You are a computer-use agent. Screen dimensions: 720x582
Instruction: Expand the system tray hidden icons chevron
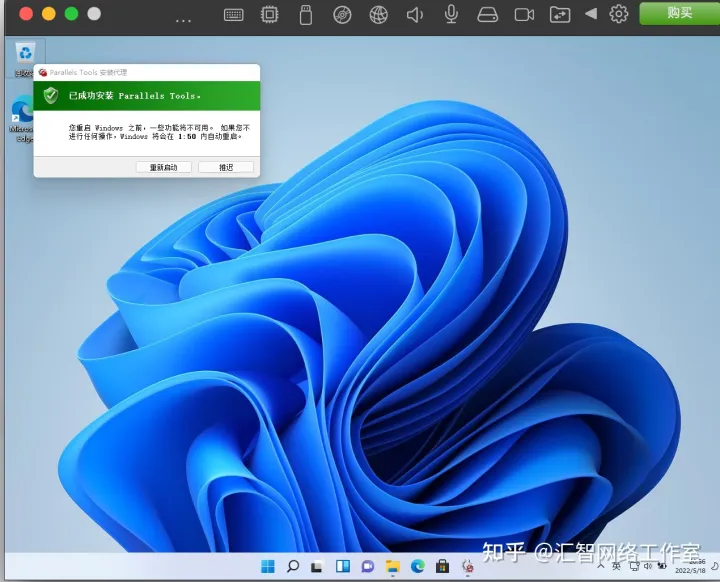(600, 566)
